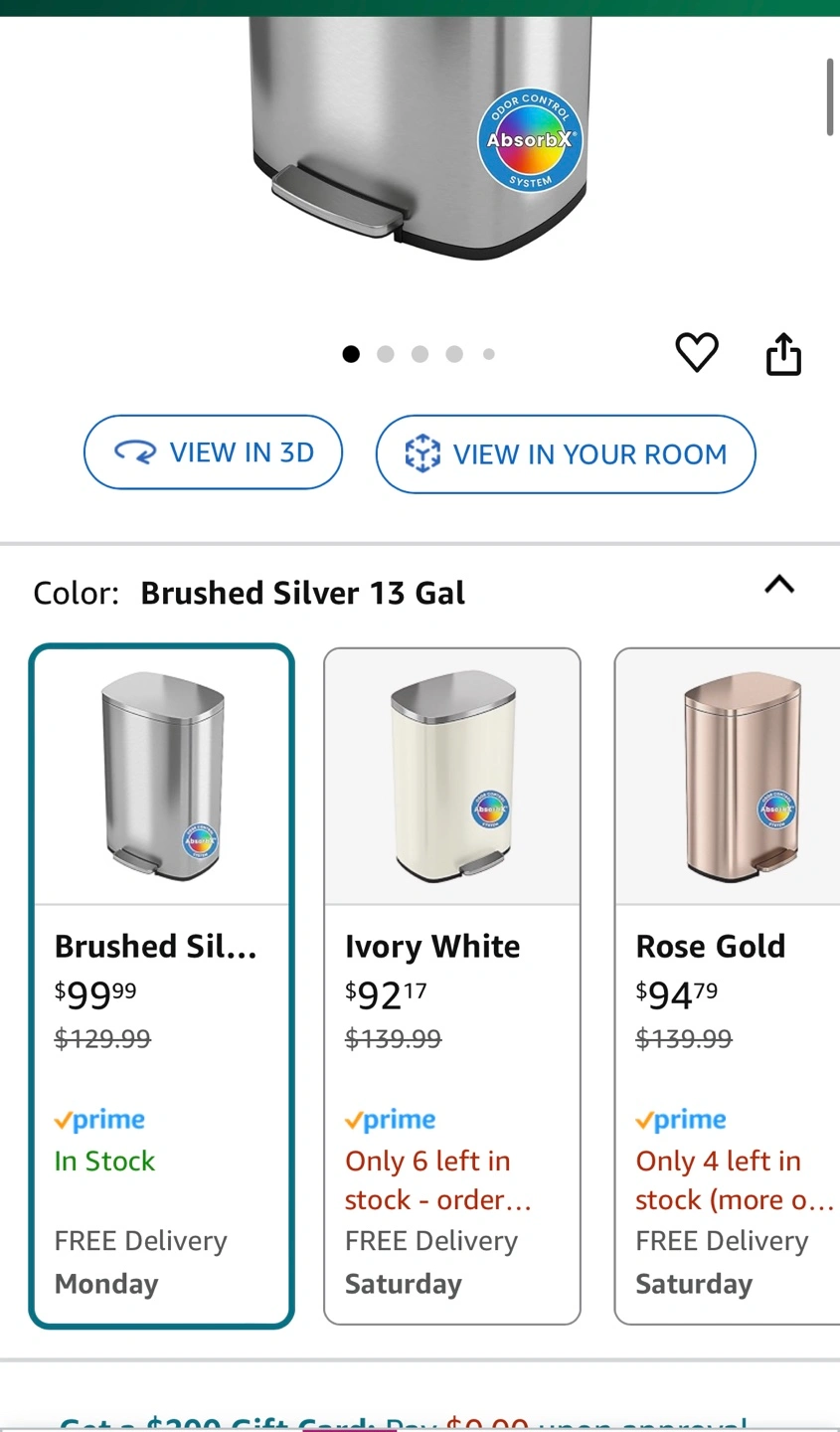The width and height of the screenshot is (840, 1432).
Task: Tap the Brushed Silver trash can thumbnail
Action: [x=162, y=778]
